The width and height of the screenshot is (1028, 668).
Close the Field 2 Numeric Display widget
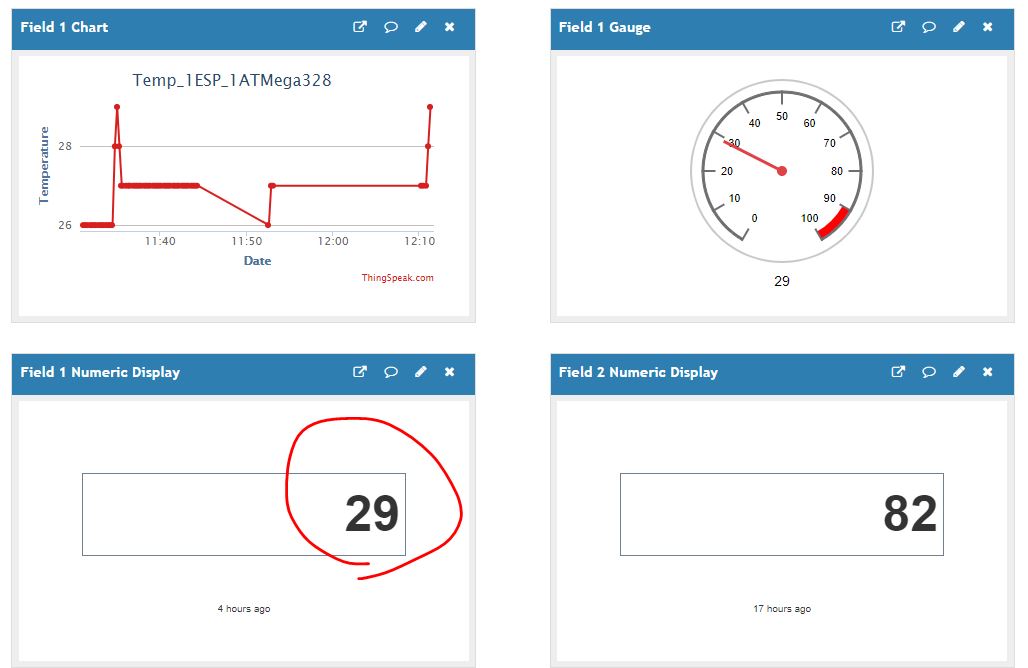tap(988, 372)
